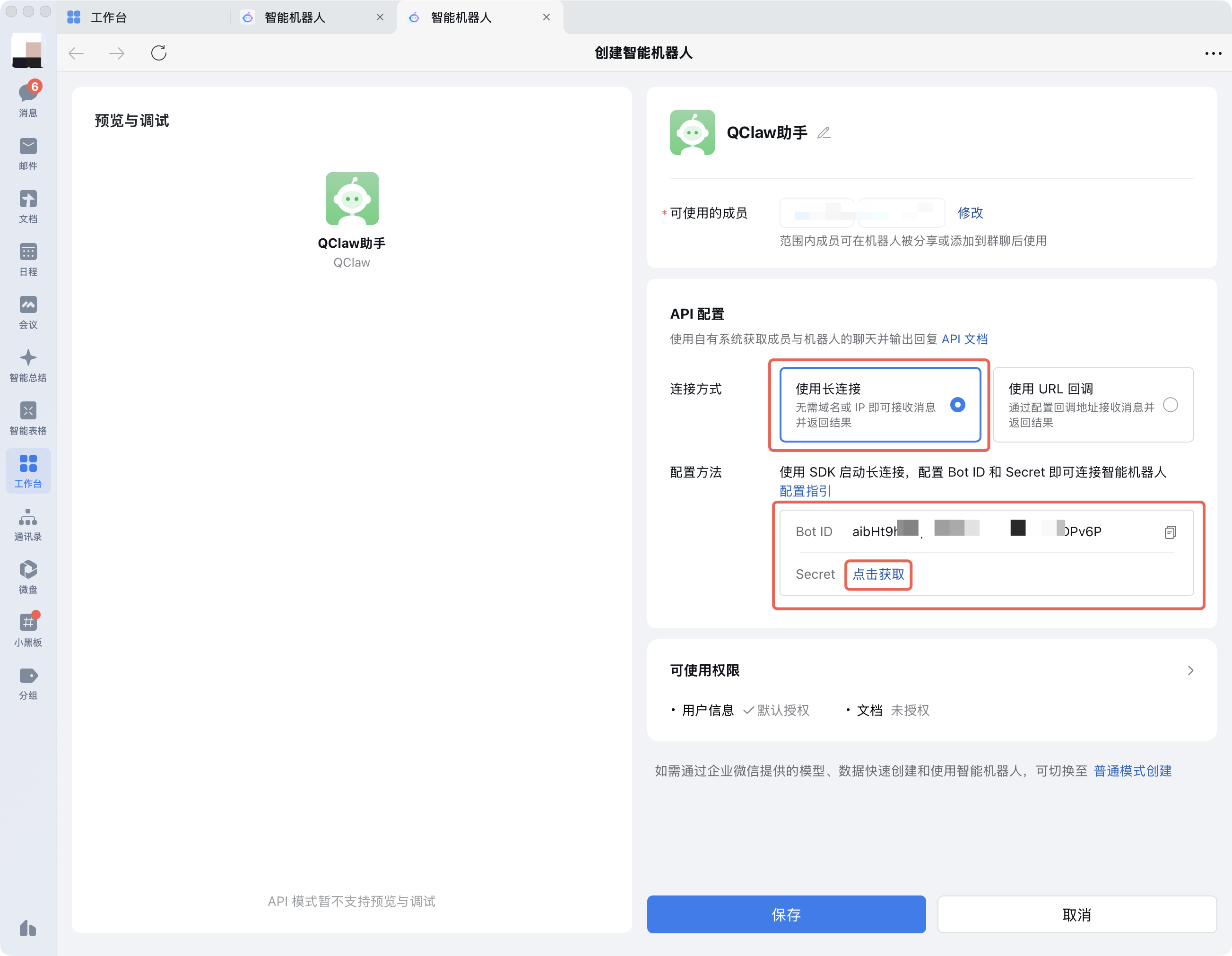Click the blue 保存 button

pyautogui.click(x=786, y=914)
